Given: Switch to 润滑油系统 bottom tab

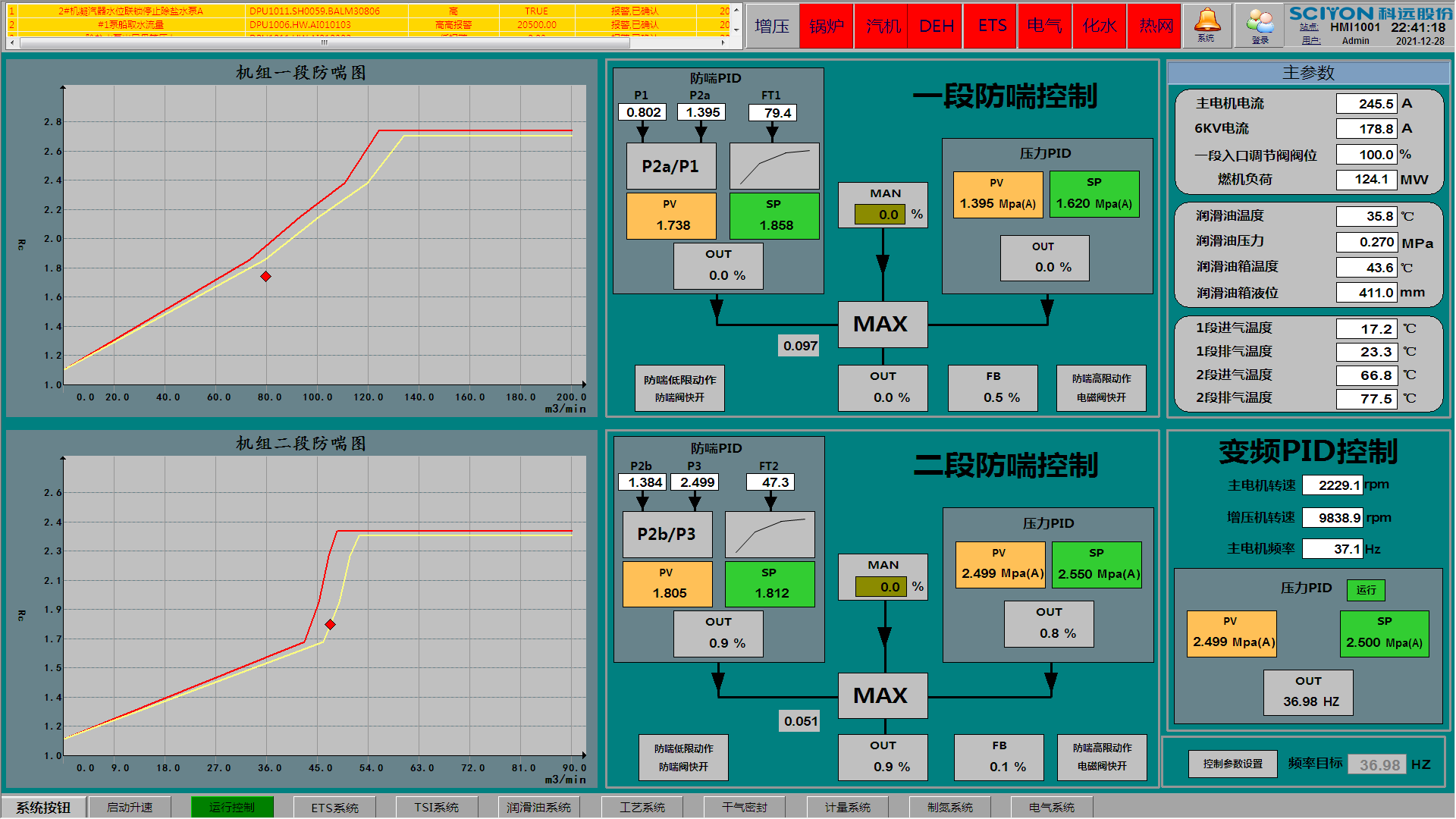Looking at the screenshot, I should (538, 808).
